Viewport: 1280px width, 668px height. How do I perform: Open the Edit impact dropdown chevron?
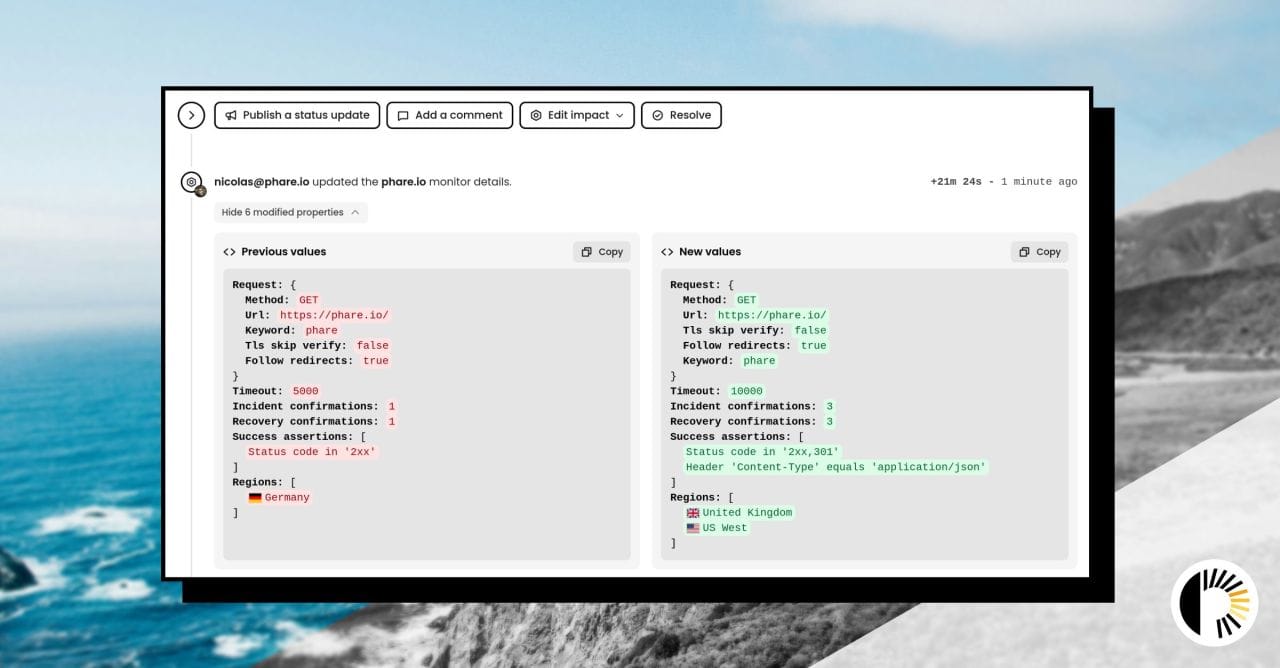[619, 115]
